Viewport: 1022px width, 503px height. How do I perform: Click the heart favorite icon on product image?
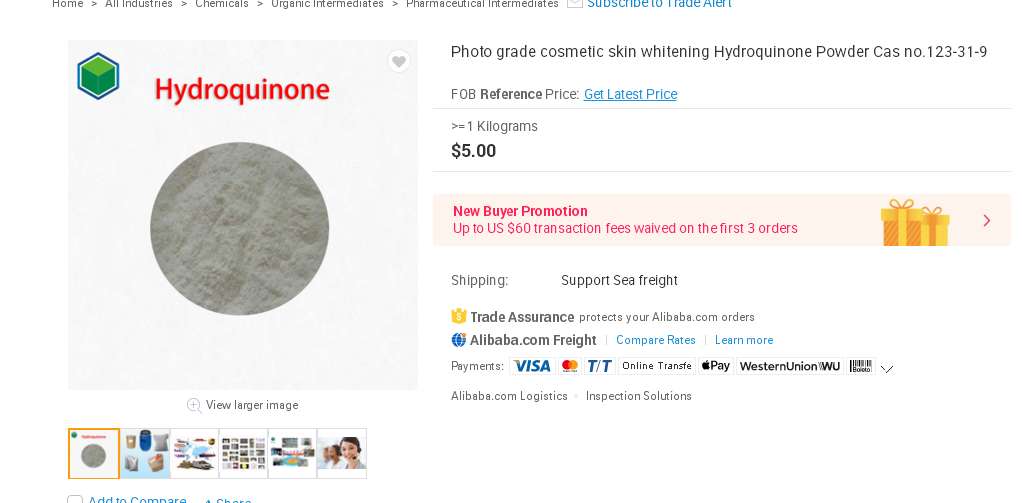tap(399, 62)
